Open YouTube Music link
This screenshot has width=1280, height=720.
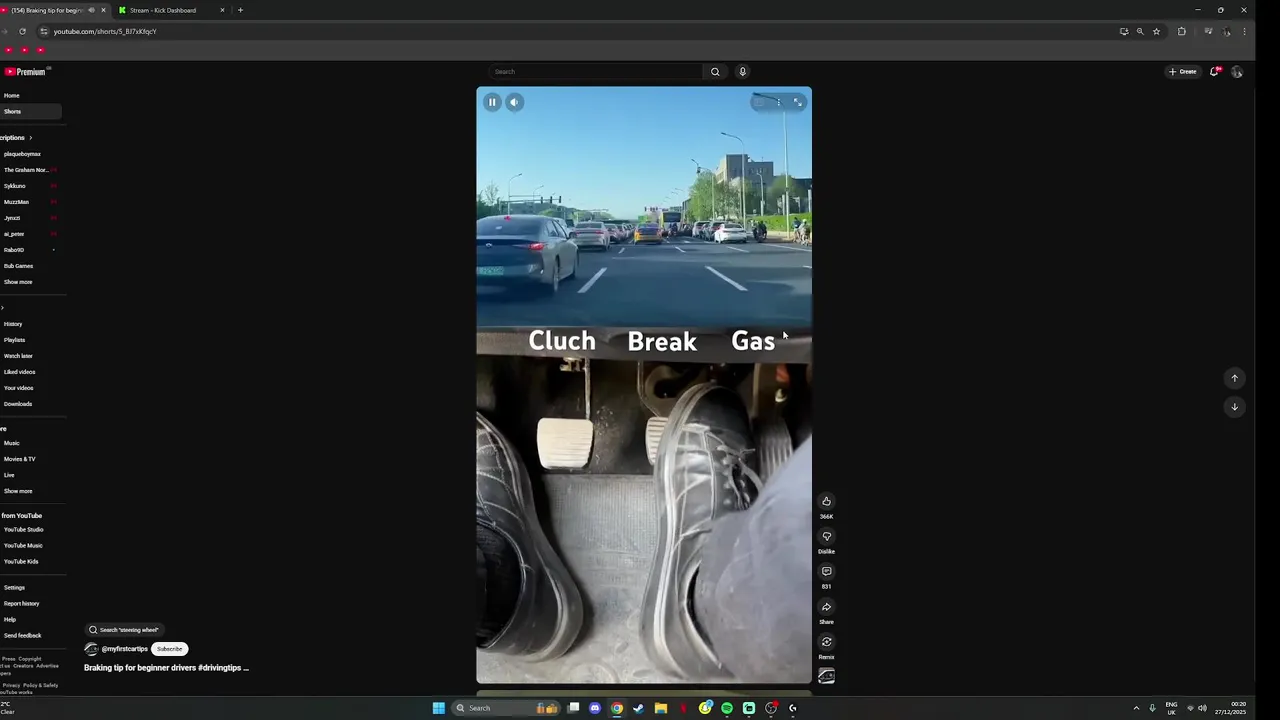23,546
